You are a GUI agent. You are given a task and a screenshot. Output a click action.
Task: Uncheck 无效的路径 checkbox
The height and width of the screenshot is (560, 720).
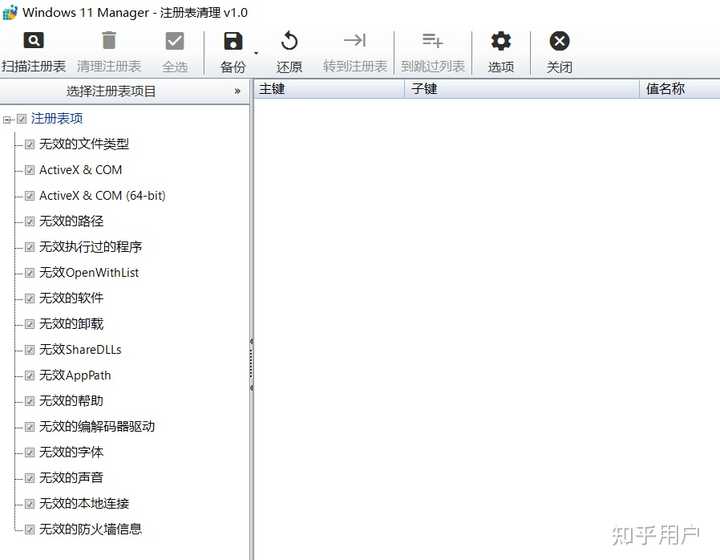[29, 222]
